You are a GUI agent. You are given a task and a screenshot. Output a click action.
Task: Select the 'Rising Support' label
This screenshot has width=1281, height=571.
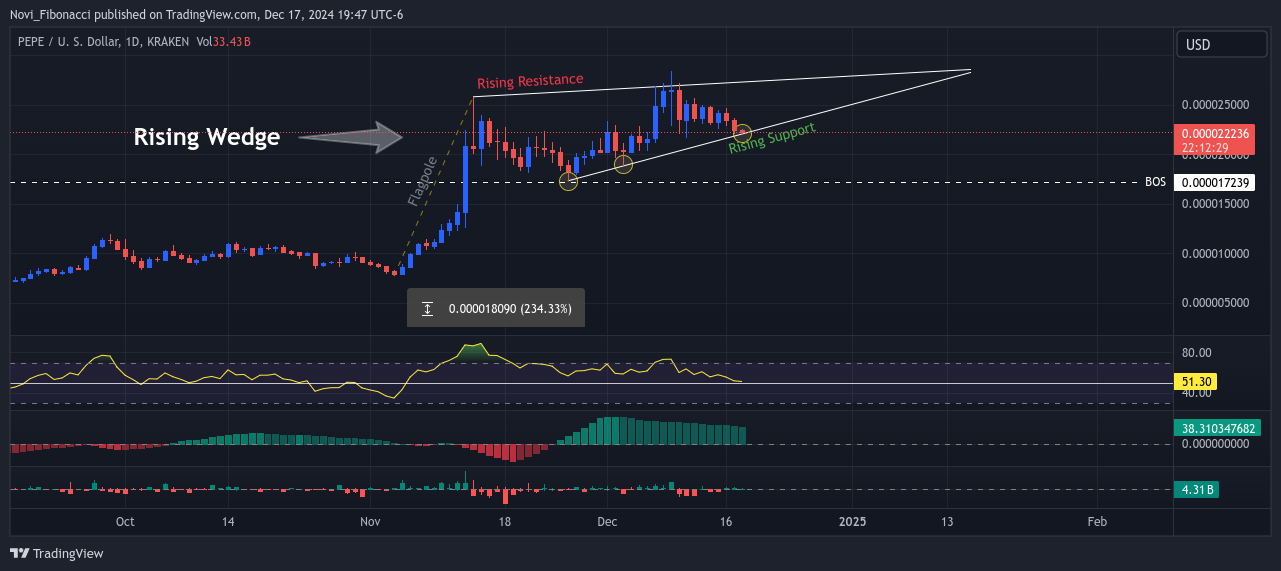point(772,138)
